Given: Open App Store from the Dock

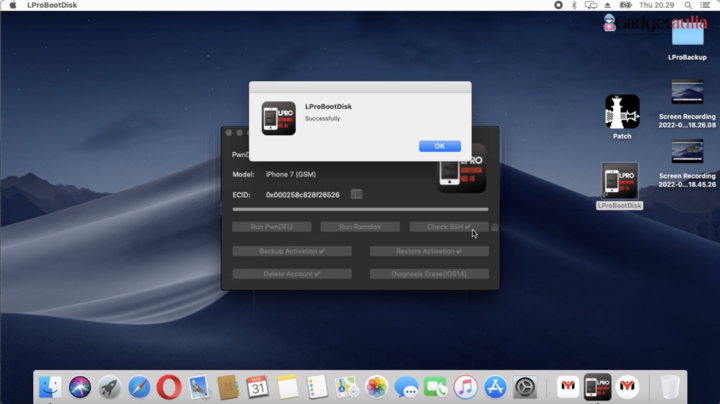Looking at the screenshot, I should point(495,387).
